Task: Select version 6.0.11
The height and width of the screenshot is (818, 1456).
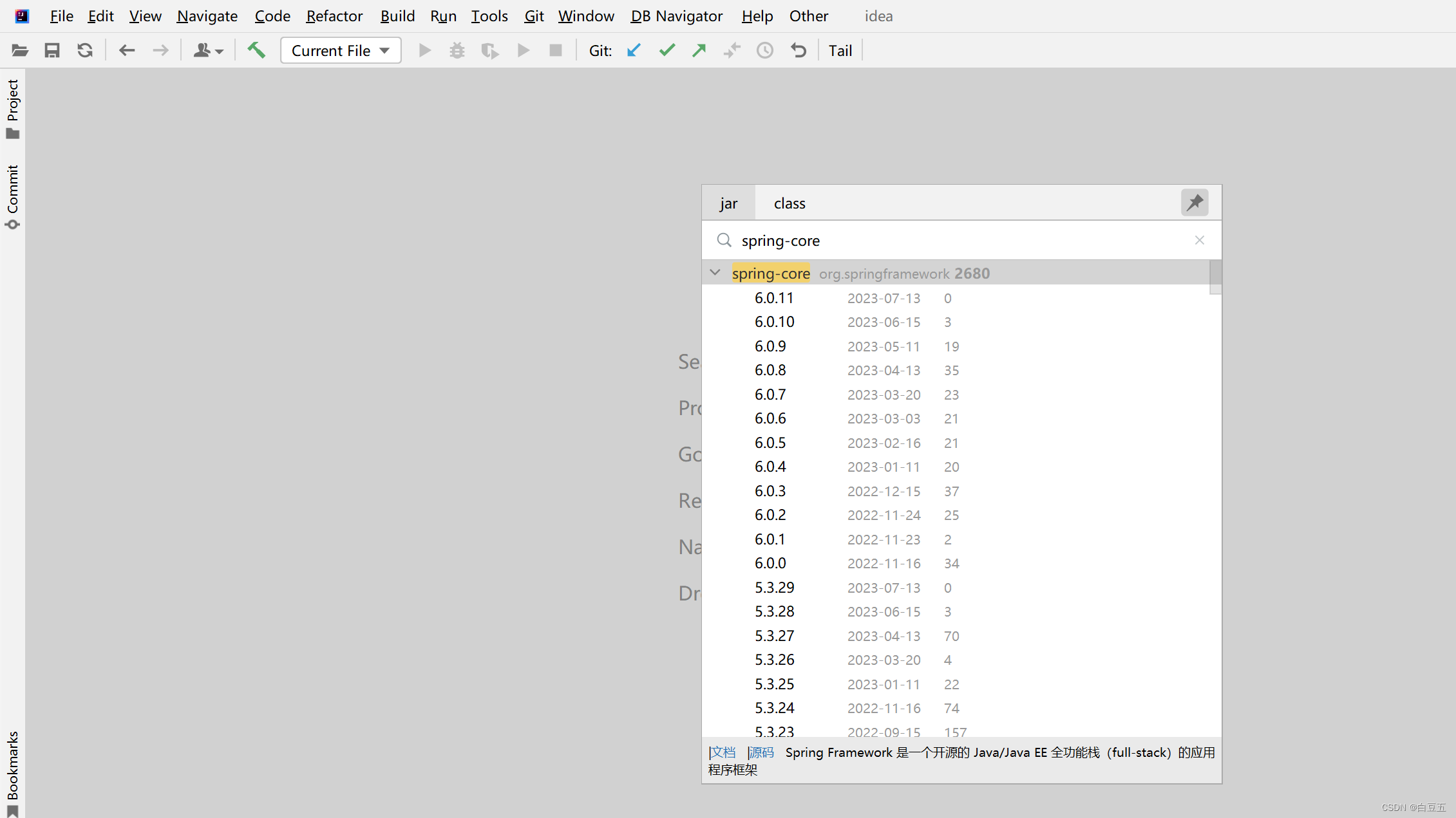Action: [x=956, y=298]
